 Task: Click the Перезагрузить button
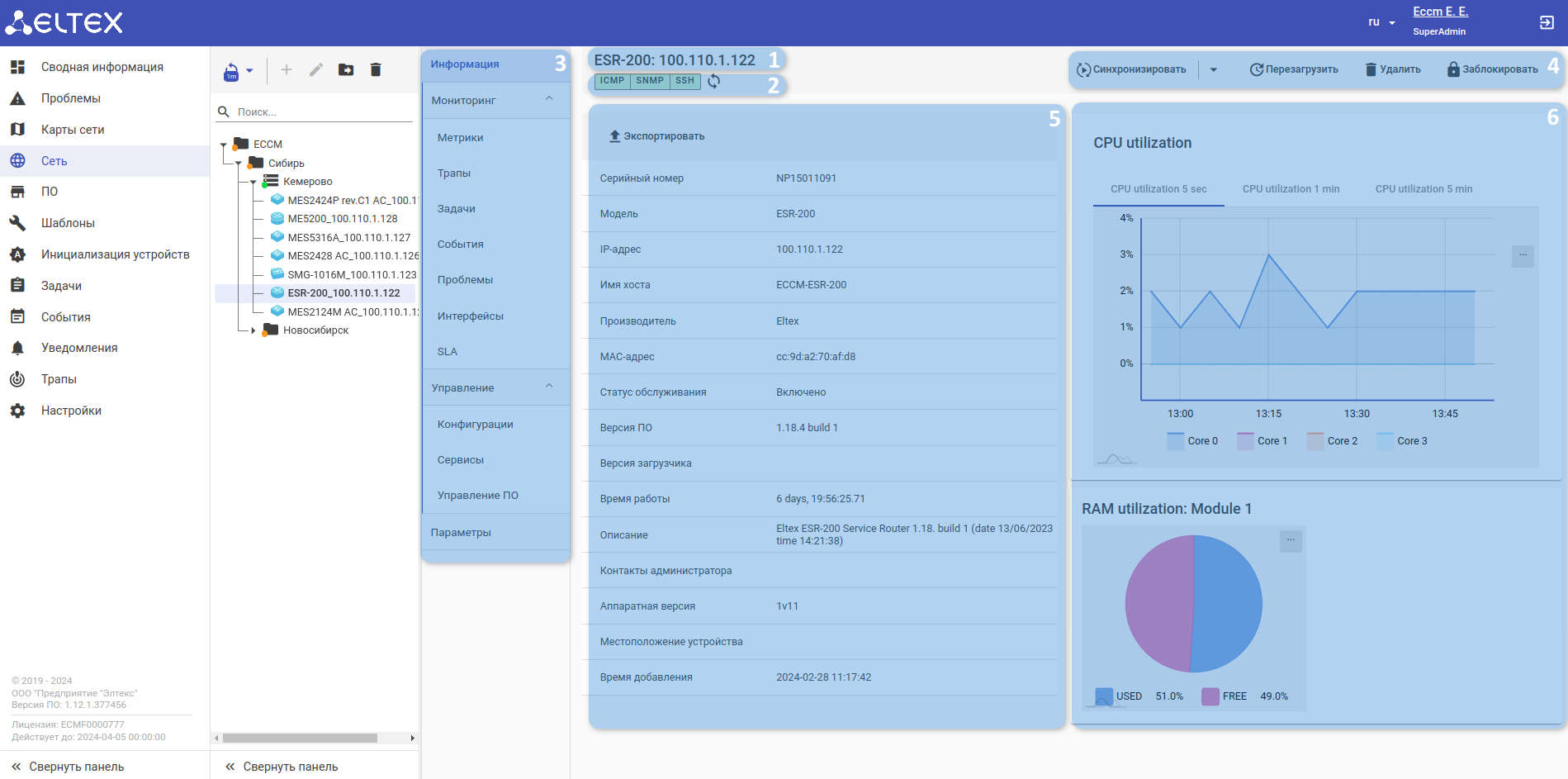pos(1294,69)
